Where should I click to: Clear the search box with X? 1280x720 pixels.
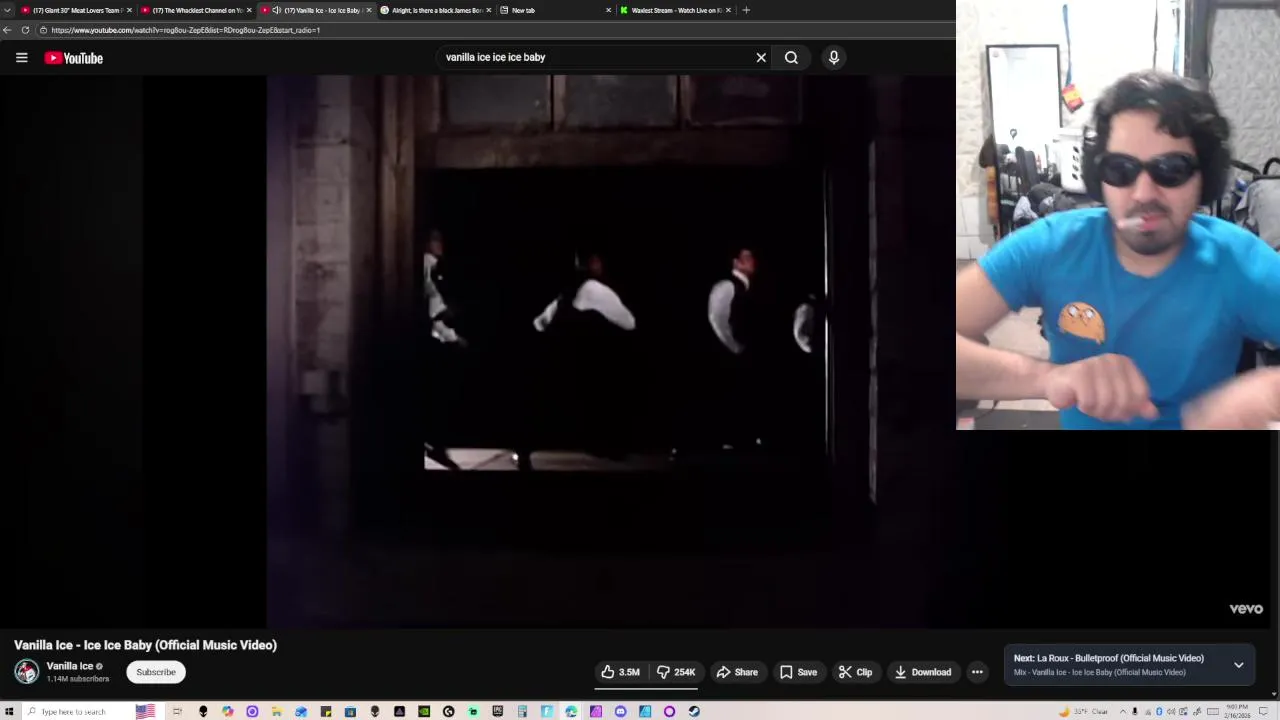tap(761, 58)
